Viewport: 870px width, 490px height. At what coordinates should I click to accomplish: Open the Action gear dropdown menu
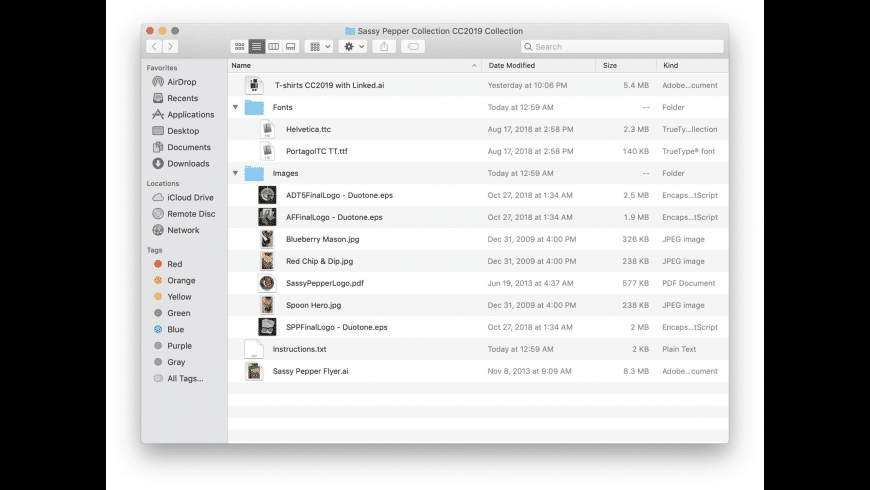[x=354, y=46]
